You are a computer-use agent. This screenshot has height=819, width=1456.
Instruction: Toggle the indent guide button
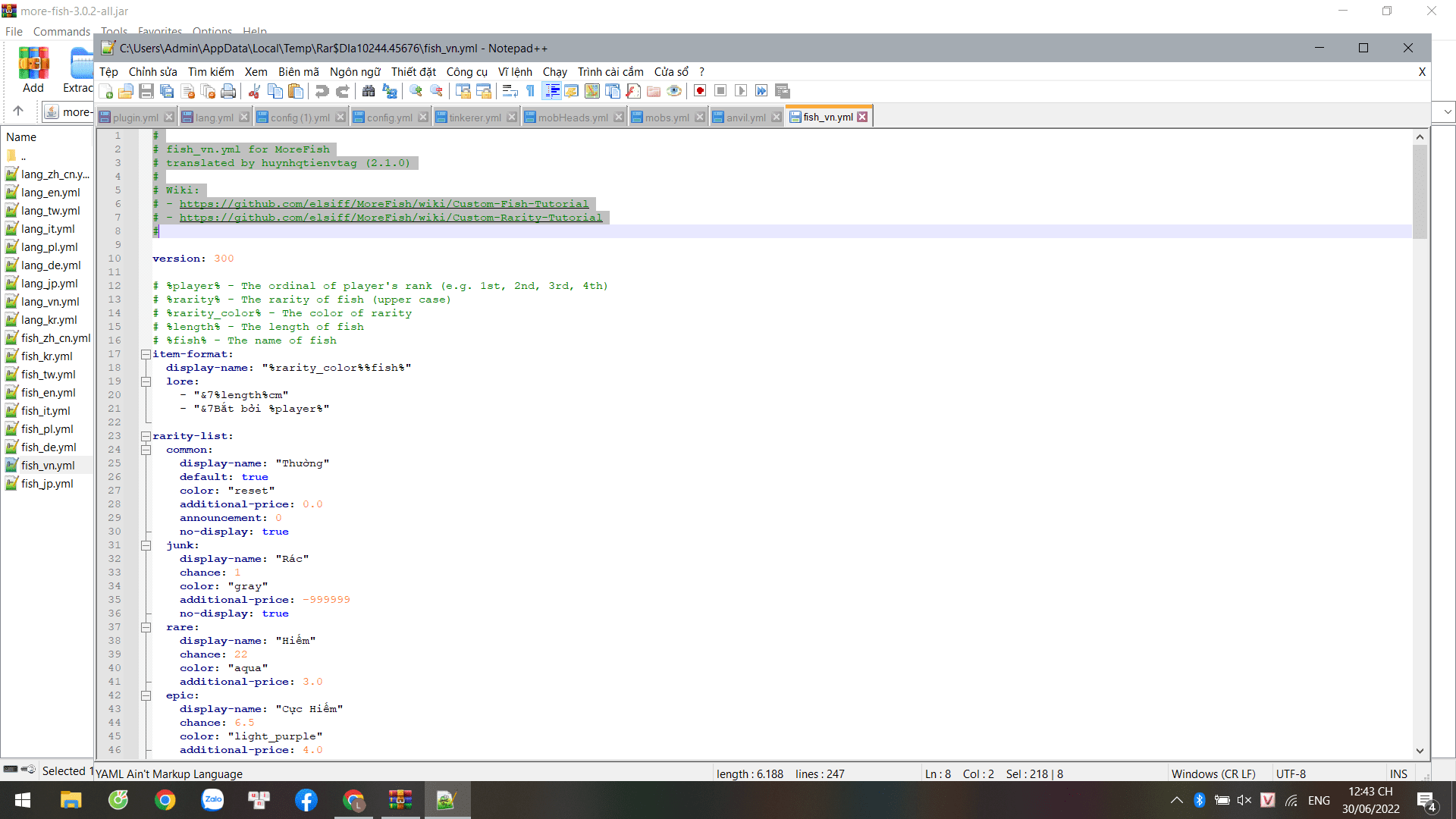[x=552, y=91]
